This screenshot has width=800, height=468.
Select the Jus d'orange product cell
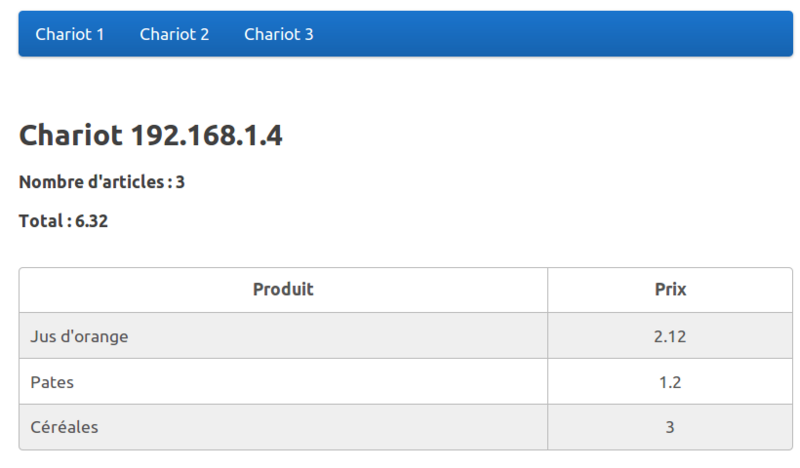pos(79,336)
